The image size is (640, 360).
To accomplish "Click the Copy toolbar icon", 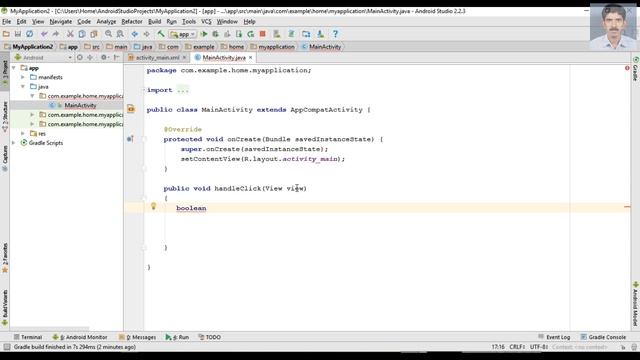I will coord(82,34).
